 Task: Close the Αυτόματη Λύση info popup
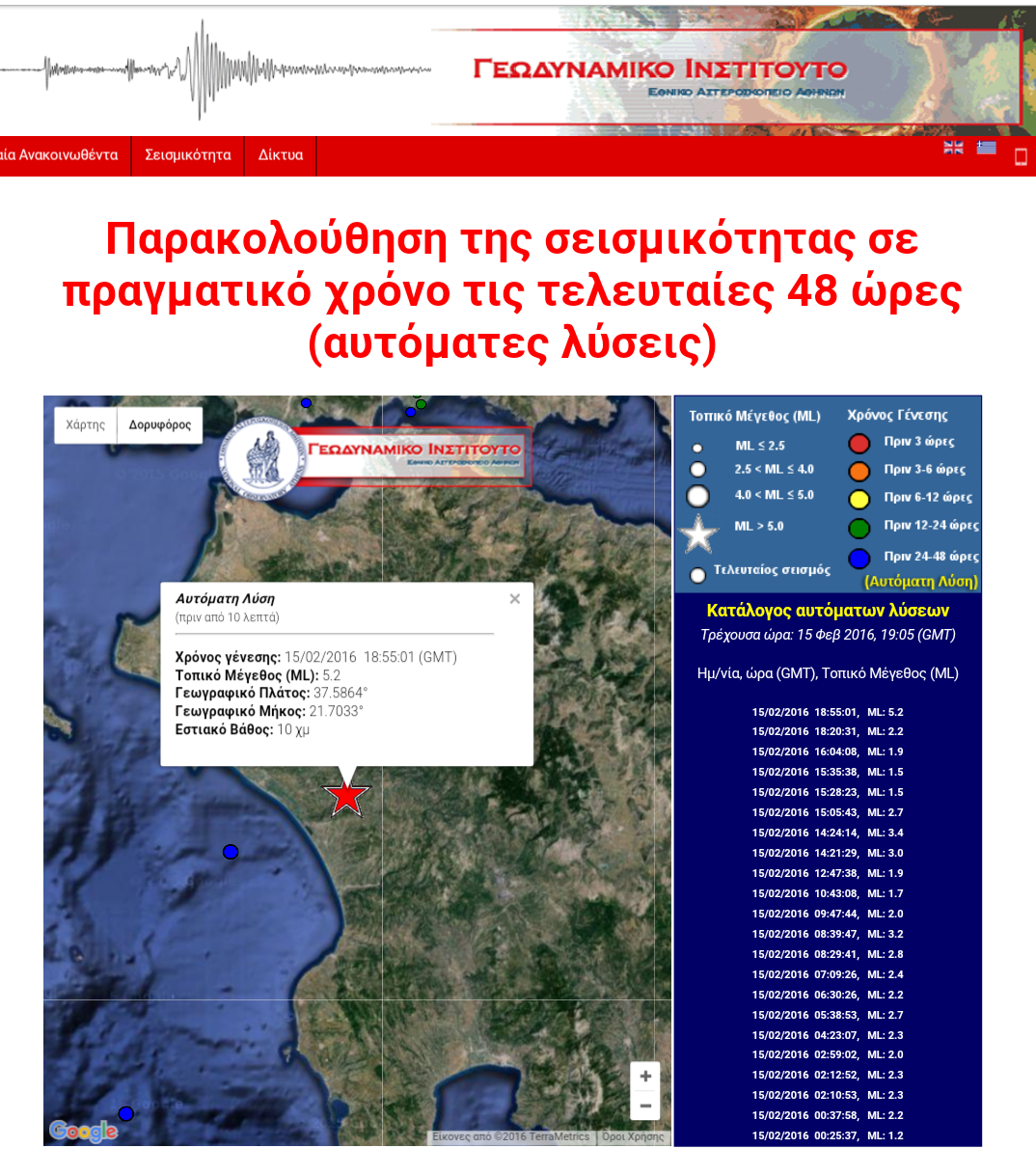(515, 599)
